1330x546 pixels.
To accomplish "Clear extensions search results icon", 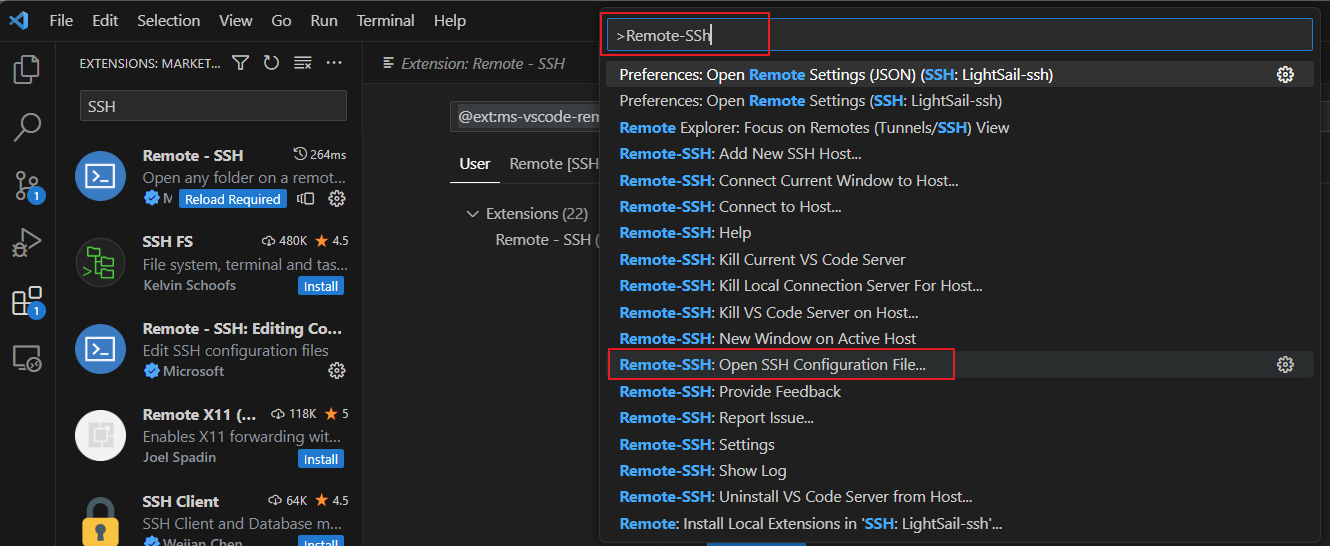I will click(303, 63).
